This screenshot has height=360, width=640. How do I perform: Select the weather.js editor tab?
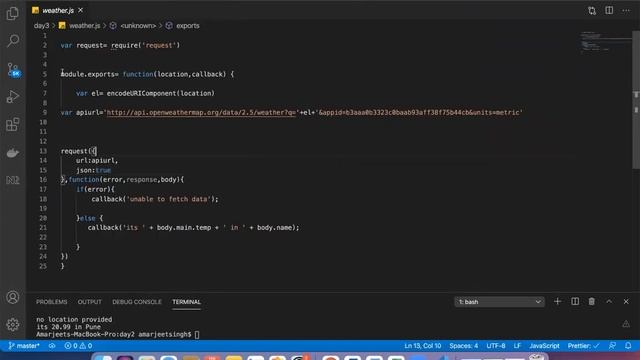click(58, 10)
